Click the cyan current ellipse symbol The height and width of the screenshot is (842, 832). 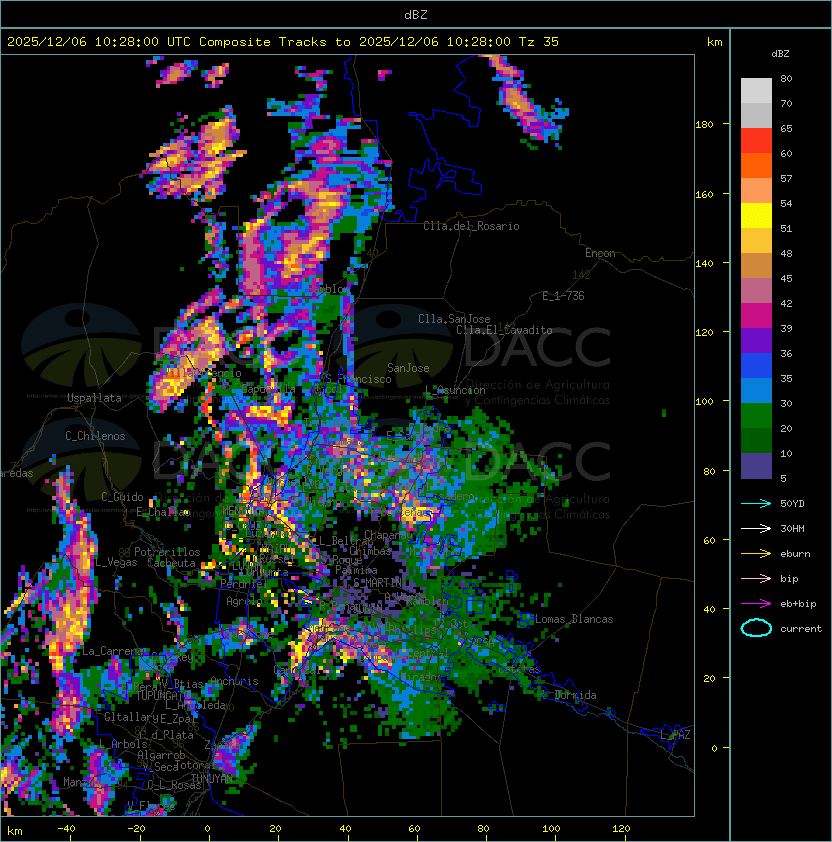(756, 628)
